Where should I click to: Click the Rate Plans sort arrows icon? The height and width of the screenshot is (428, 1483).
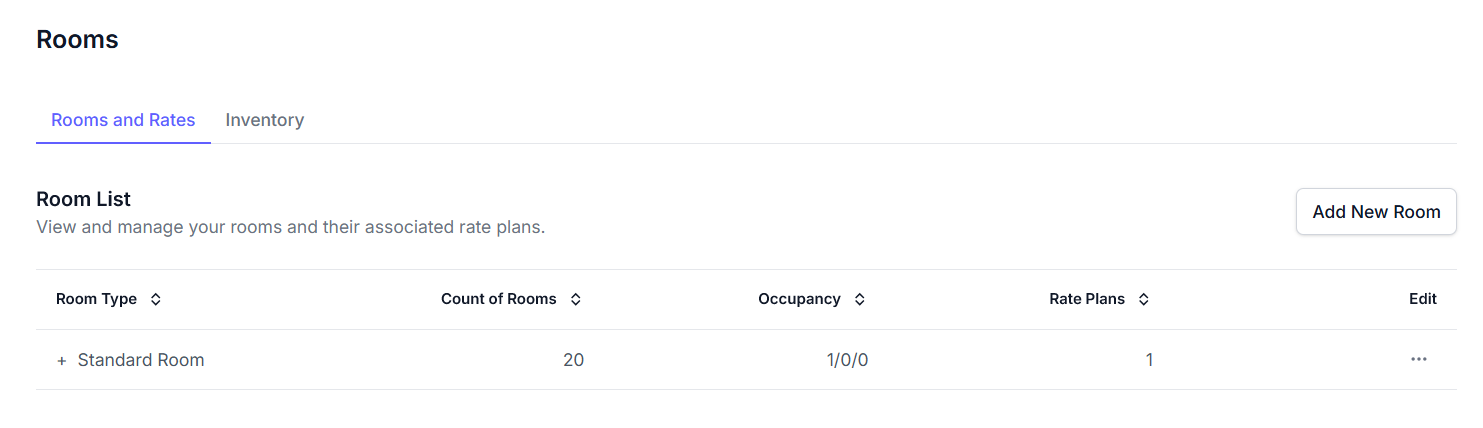point(1144,299)
